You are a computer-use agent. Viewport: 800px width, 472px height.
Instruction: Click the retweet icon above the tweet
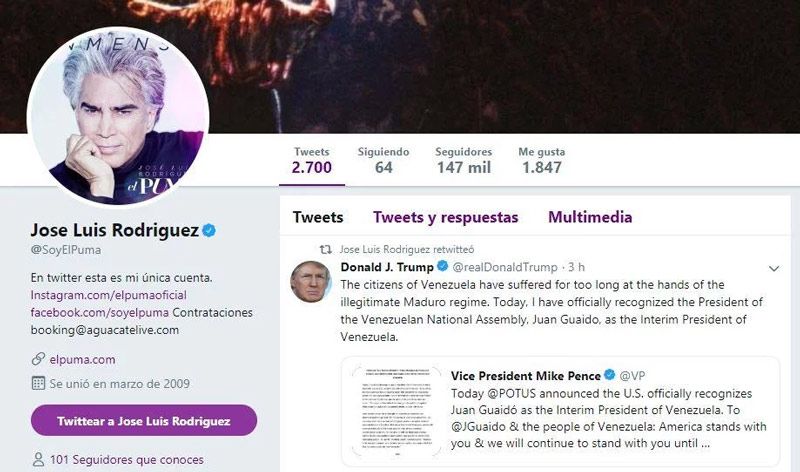(324, 248)
